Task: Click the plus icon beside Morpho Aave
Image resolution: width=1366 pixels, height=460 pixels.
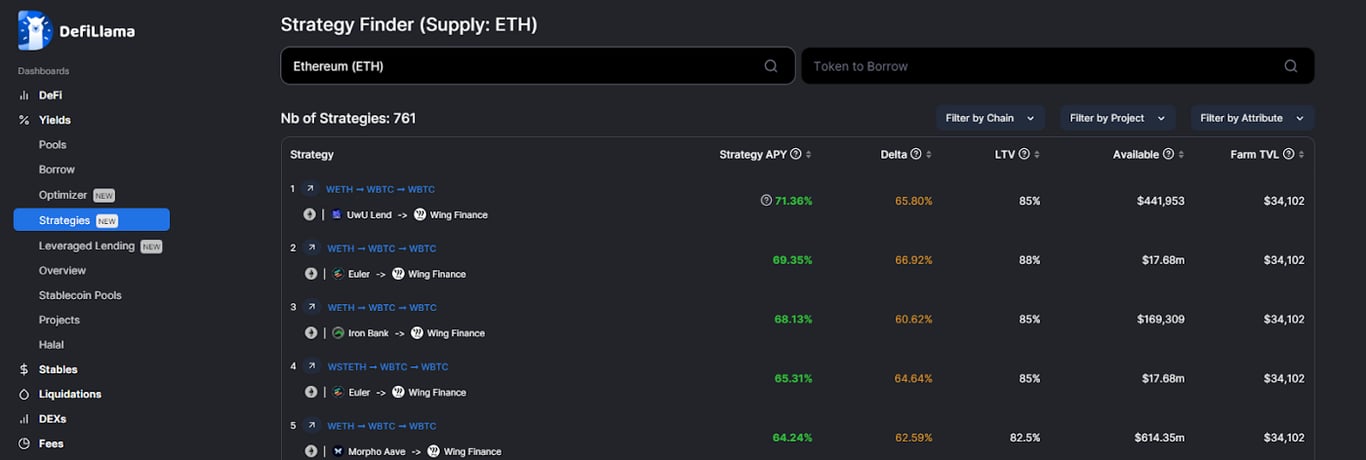Action: [310, 451]
